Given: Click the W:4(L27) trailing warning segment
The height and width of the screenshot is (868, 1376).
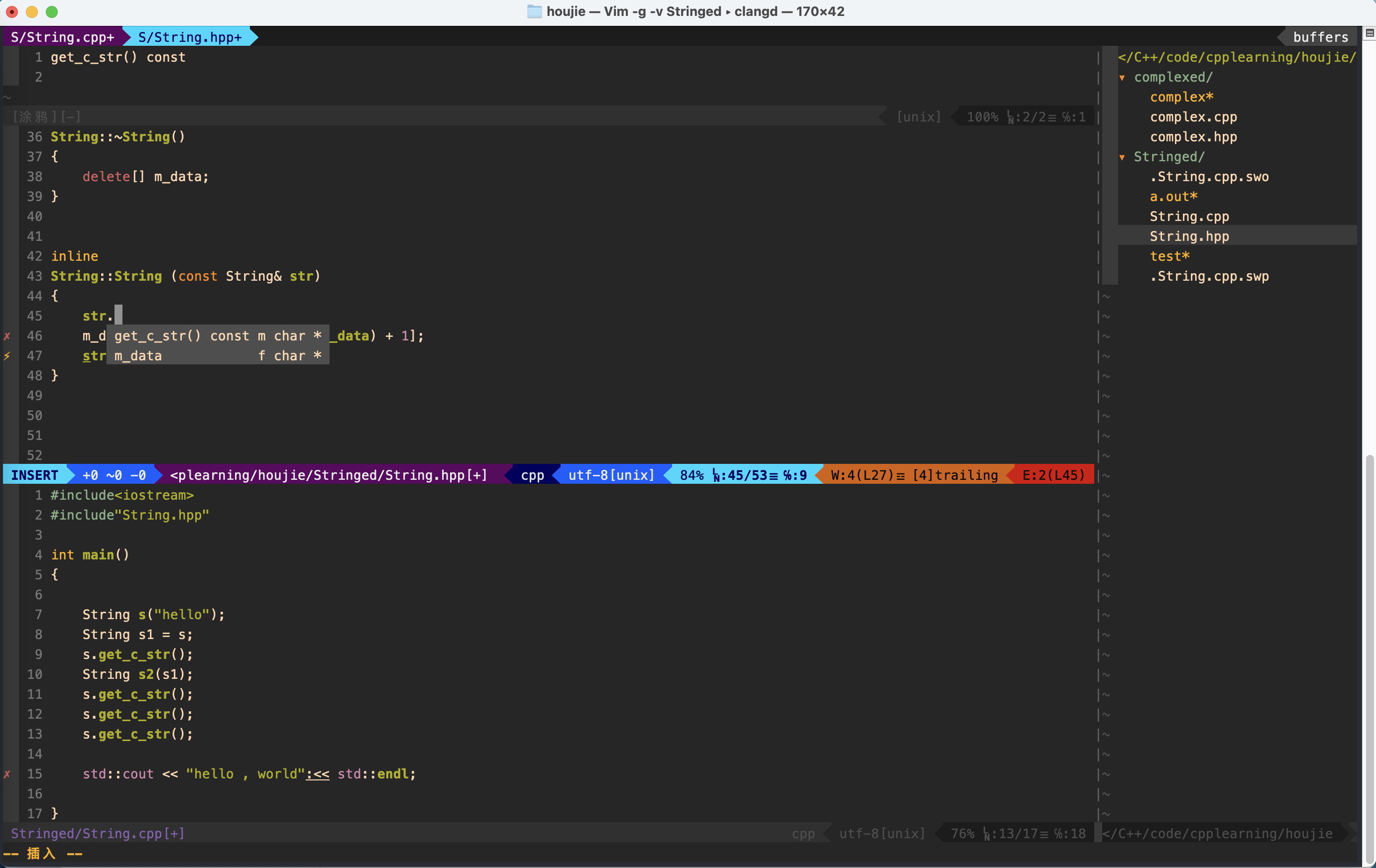Looking at the screenshot, I should click(914, 475).
